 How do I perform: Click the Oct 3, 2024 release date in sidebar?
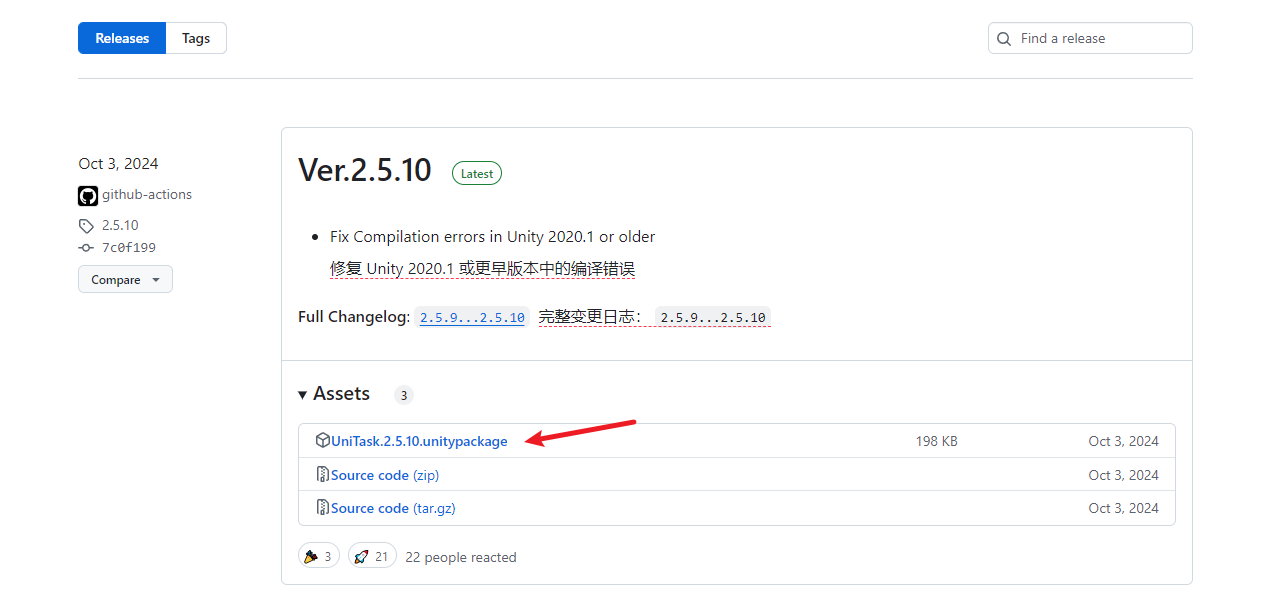coord(118,164)
